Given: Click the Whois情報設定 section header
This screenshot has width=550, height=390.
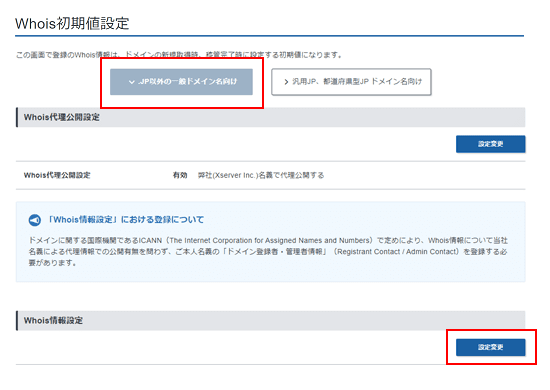Looking at the screenshot, I should point(270,321).
